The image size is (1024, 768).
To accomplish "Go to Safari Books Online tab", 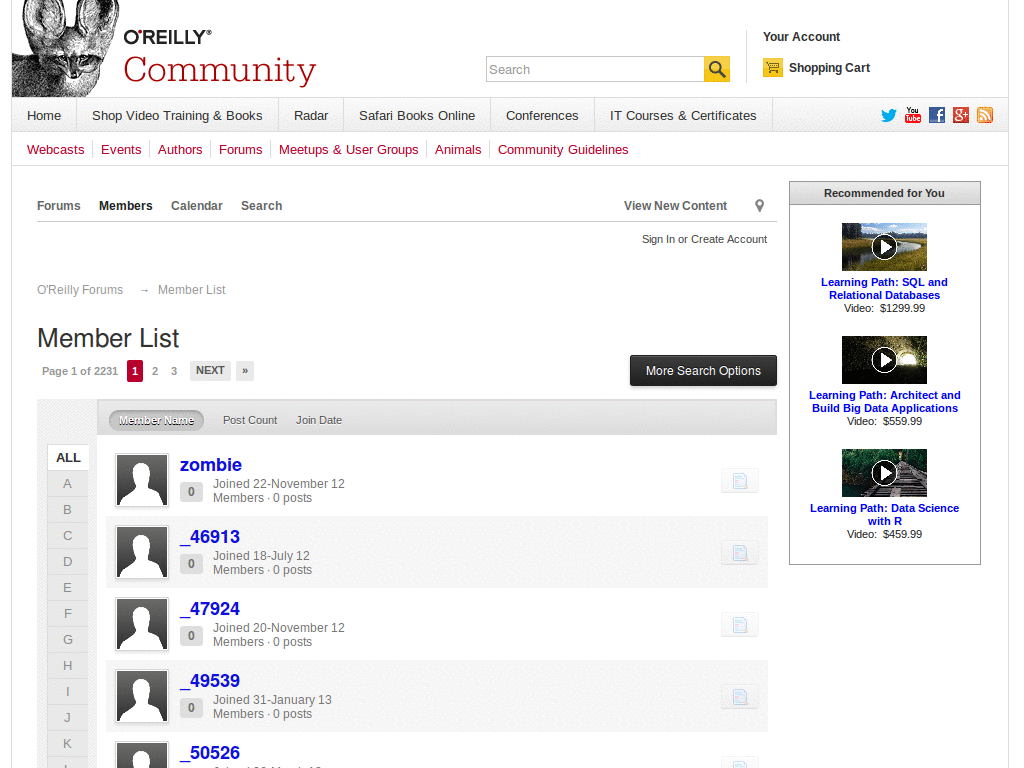I will 417,116.
